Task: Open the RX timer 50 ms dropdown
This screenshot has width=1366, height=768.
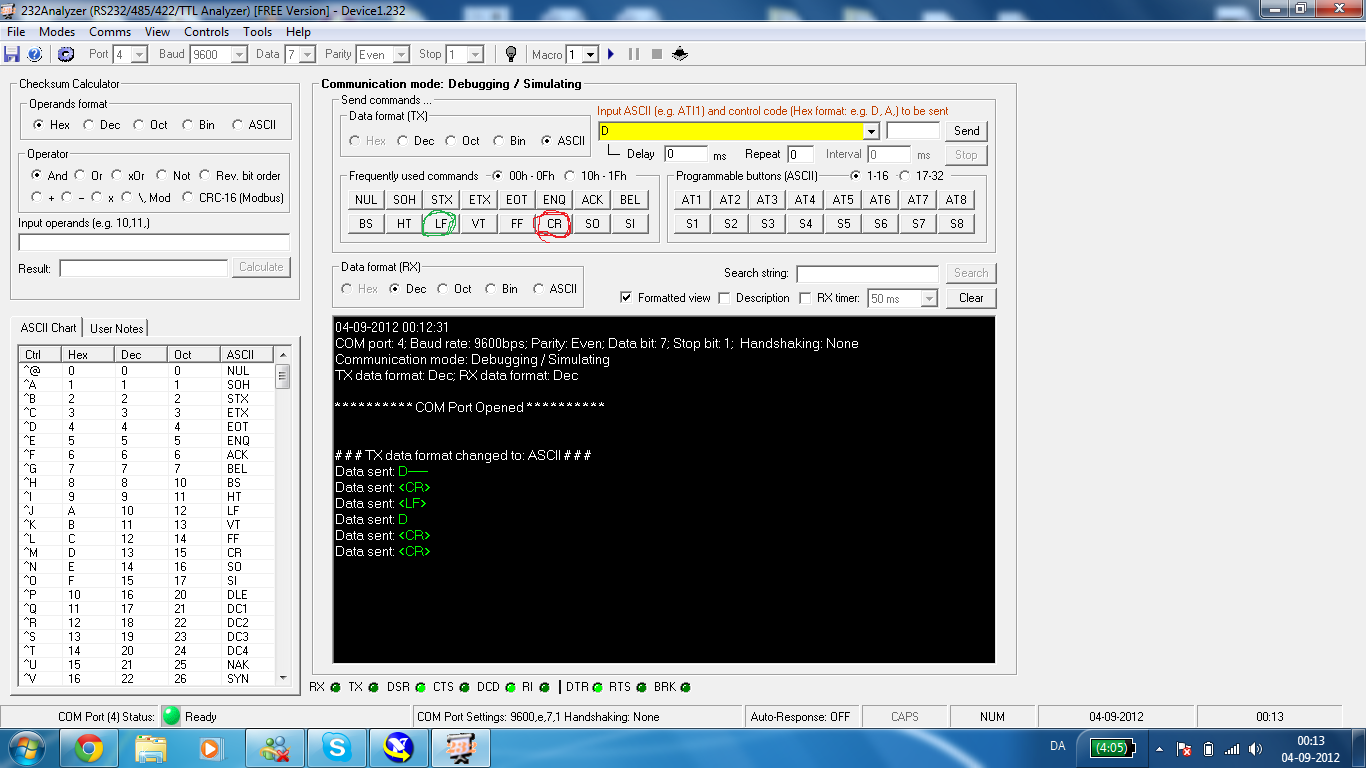Action: (x=929, y=298)
